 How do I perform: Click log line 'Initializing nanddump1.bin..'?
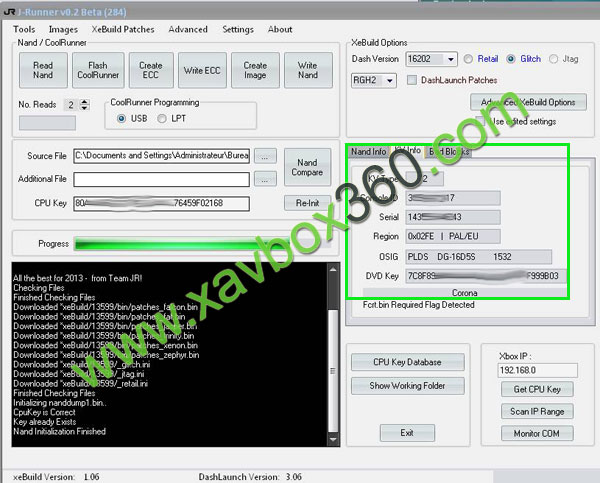click(x=60, y=403)
